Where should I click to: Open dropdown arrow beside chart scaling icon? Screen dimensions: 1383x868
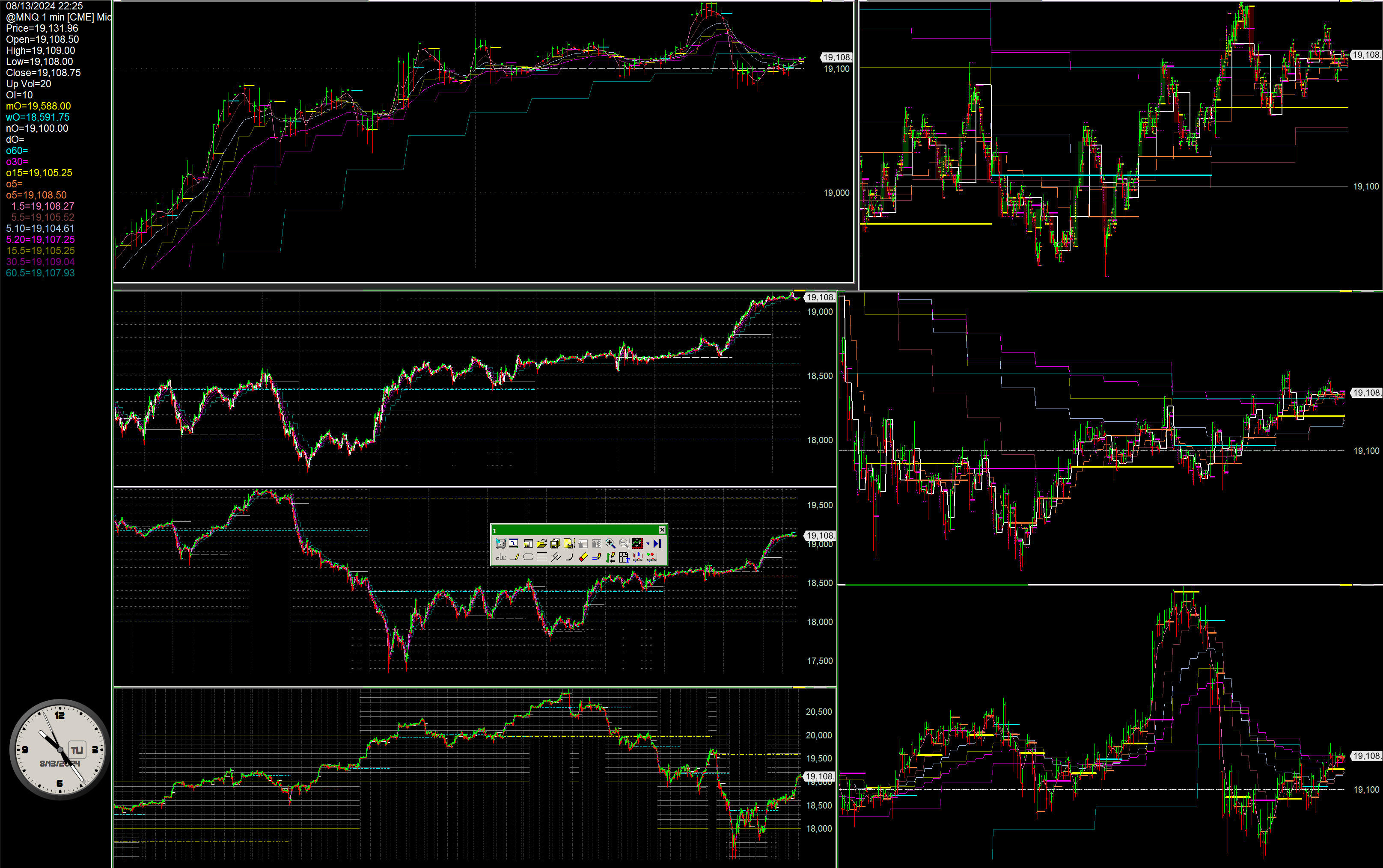pos(648,544)
